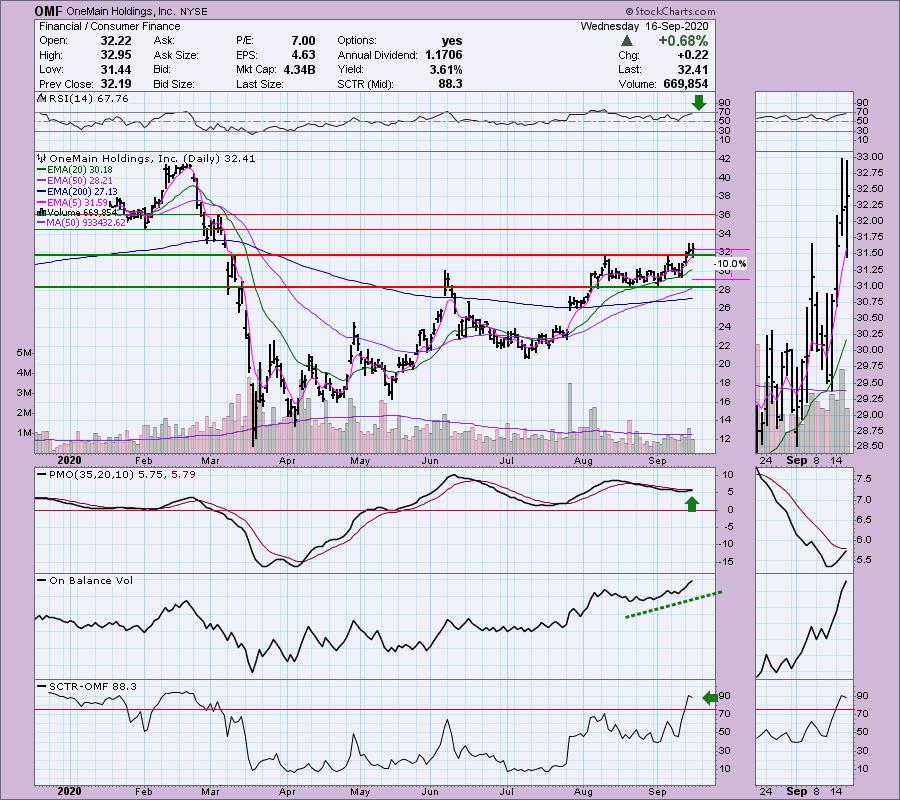Click the small chart icon beside RSI(14)

click(x=42, y=99)
